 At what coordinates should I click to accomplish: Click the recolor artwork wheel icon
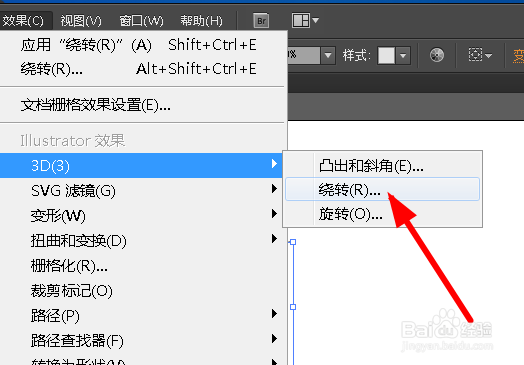[x=437, y=55]
